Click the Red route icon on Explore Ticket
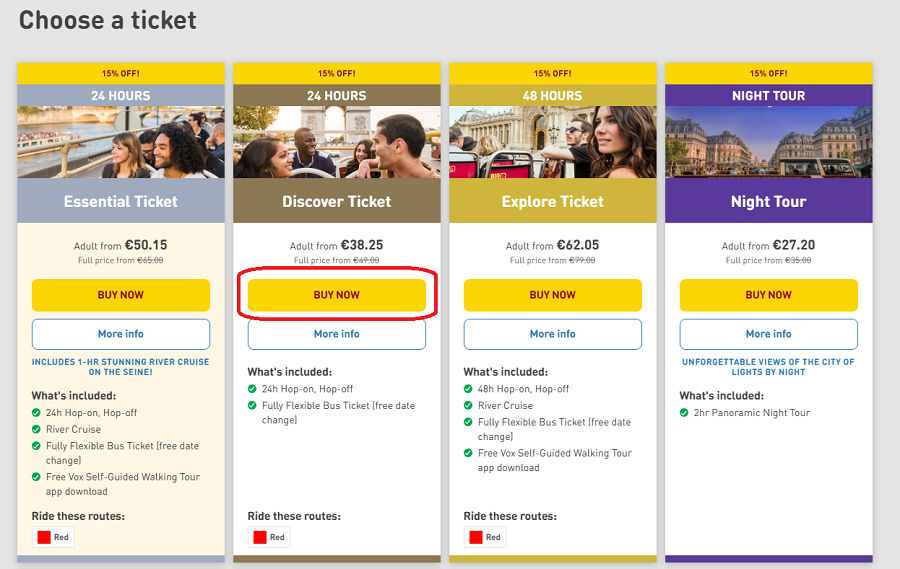 (476, 537)
